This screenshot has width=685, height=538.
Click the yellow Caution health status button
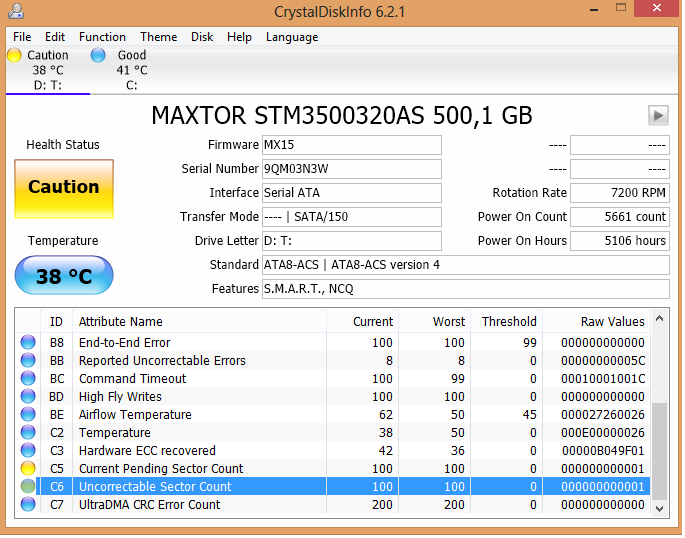tap(64, 189)
